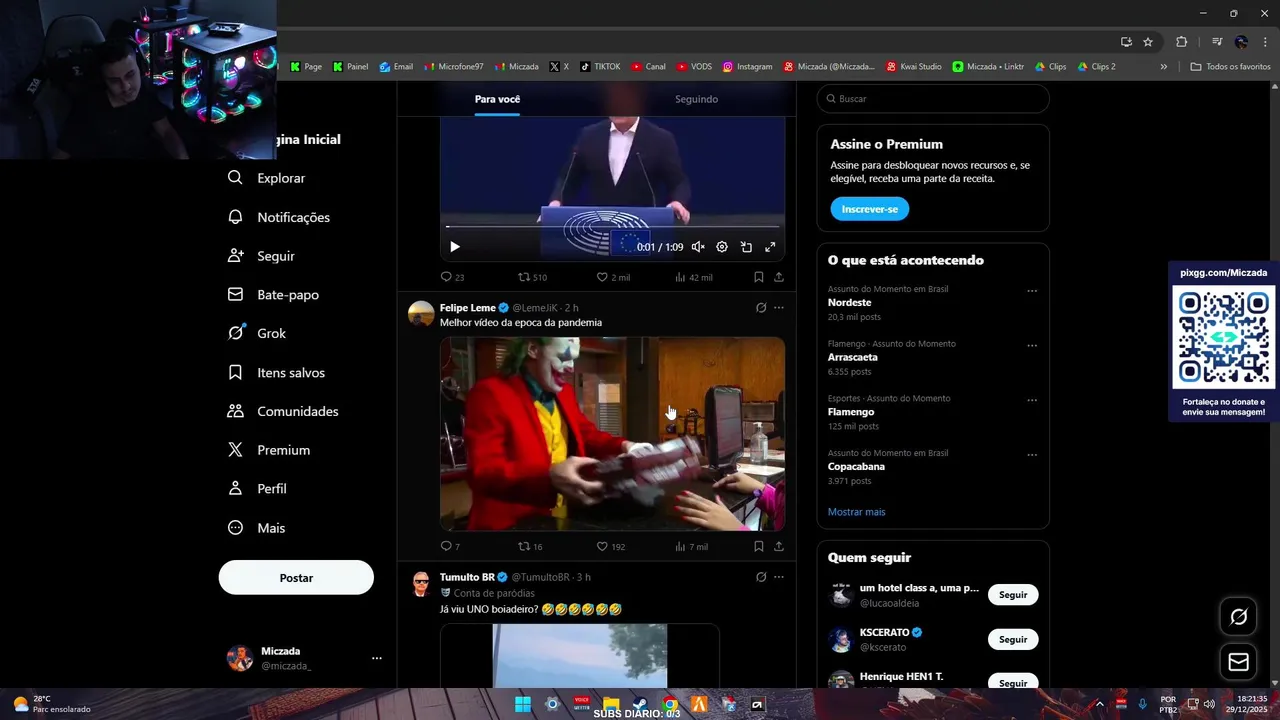The height and width of the screenshot is (720, 1280).
Task: View Felipe Leme post 7 mil views
Action: (x=691, y=547)
